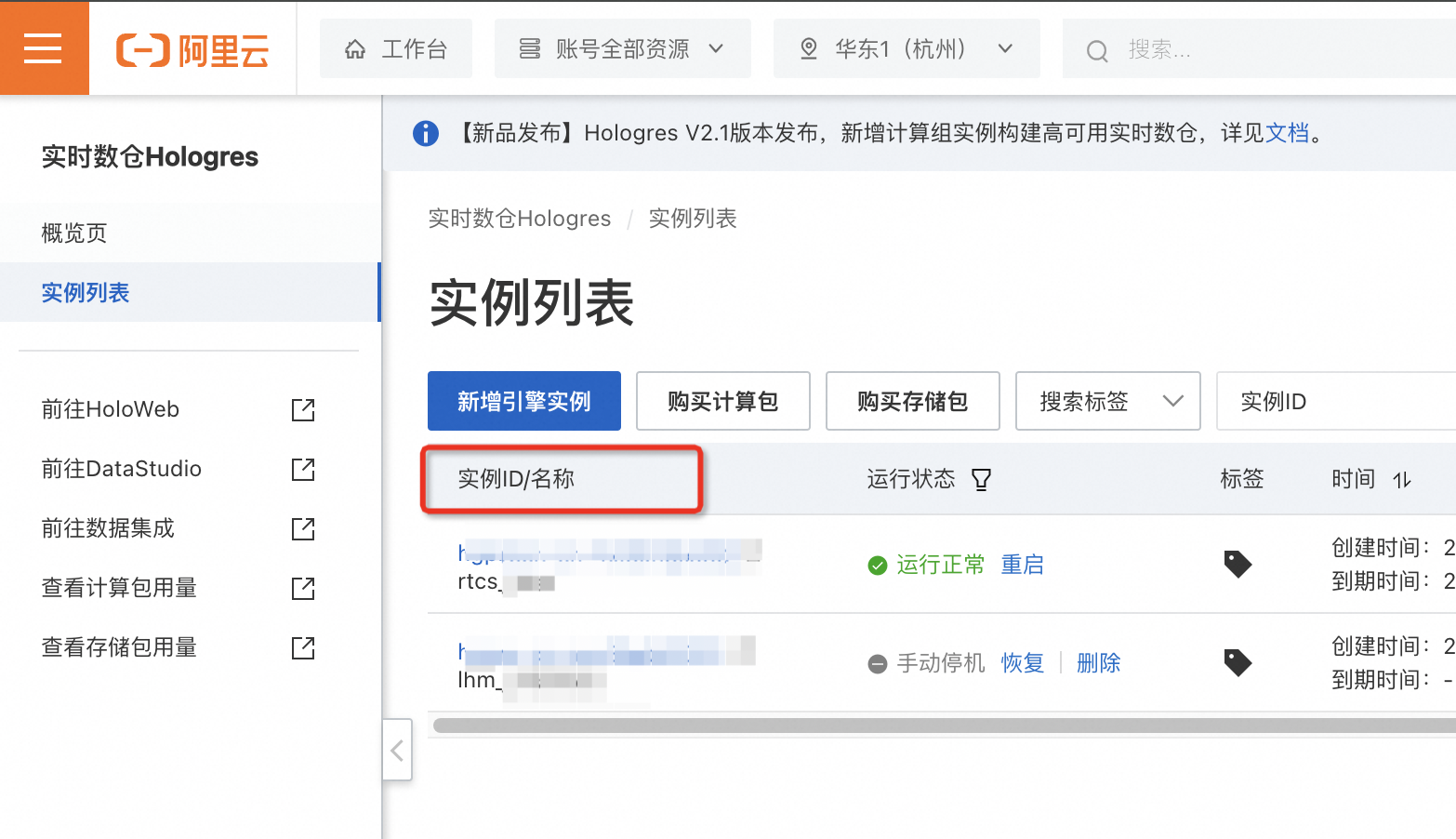Open the lhm instance ID link
This screenshot has width=1456, height=839.
pos(606,651)
